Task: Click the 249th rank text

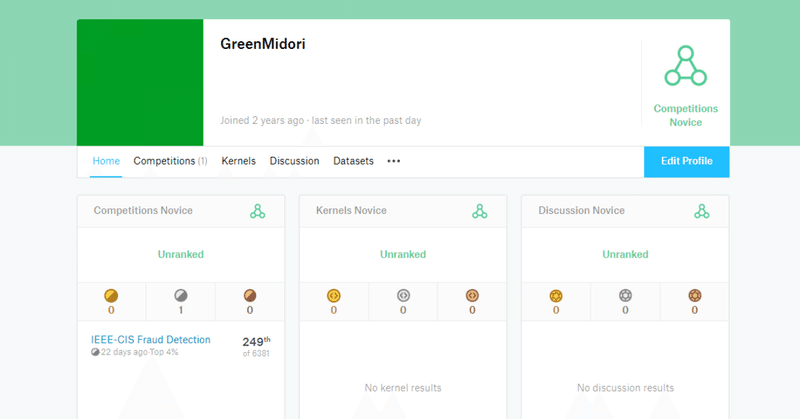Action: click(x=256, y=341)
